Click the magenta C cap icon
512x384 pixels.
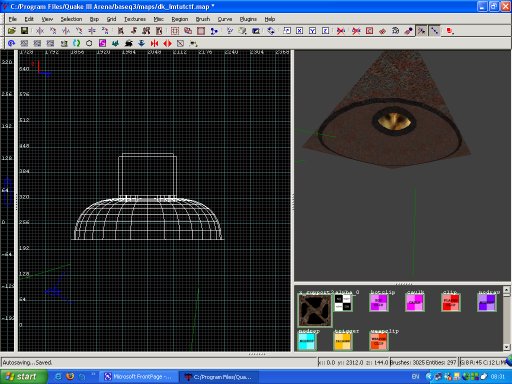[x=103, y=43]
